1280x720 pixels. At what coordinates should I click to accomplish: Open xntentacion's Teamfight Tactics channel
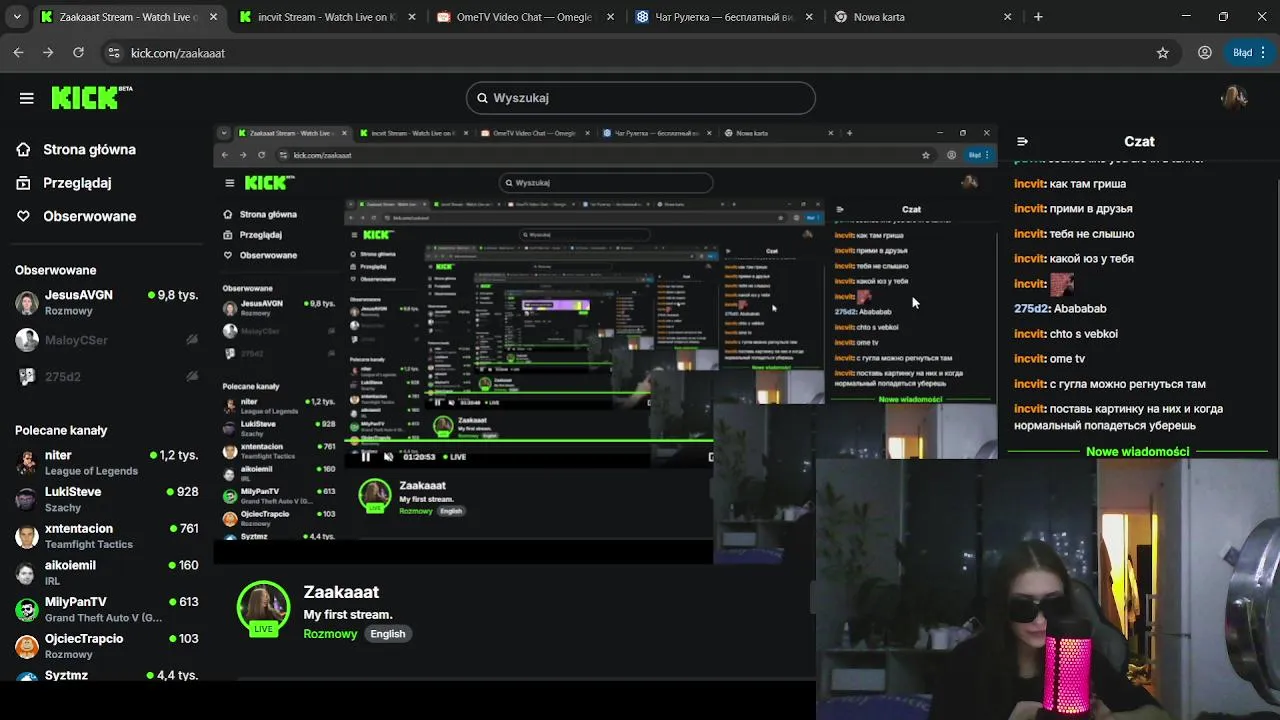tap(106, 536)
